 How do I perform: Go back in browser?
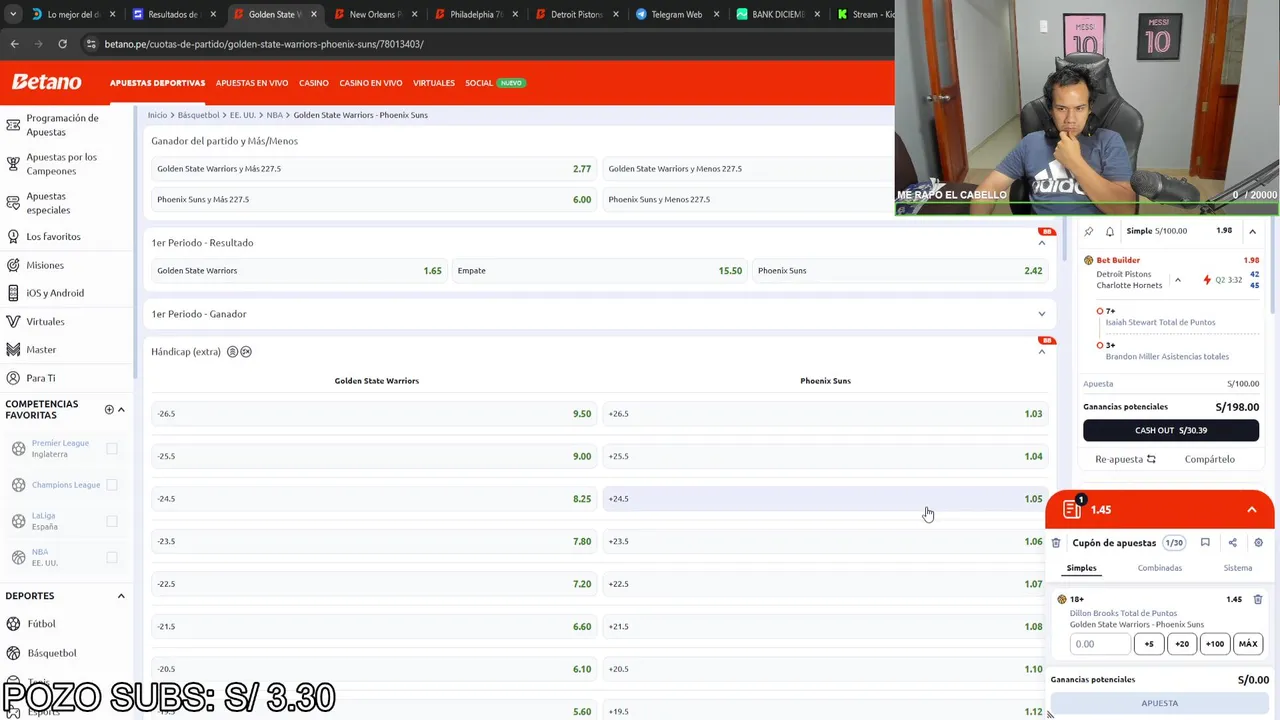point(14,44)
